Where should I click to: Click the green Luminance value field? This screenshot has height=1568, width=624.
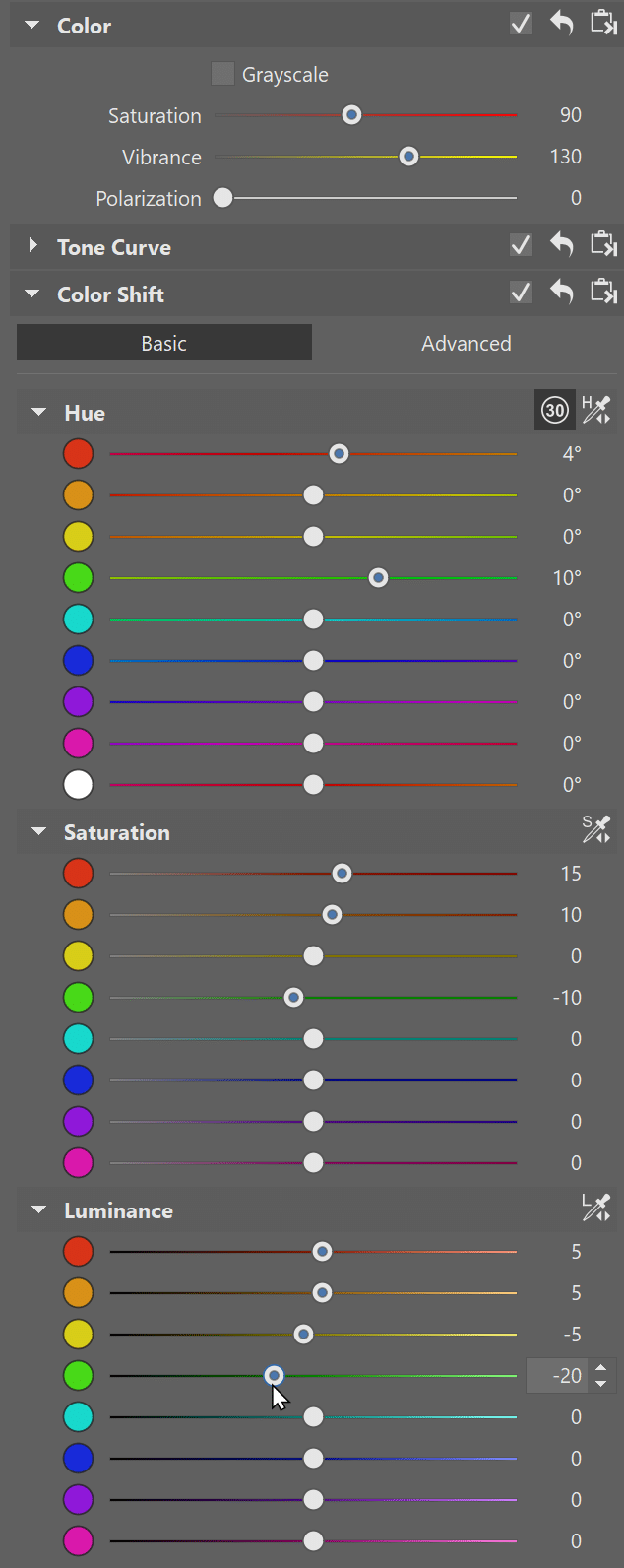pos(558,1375)
